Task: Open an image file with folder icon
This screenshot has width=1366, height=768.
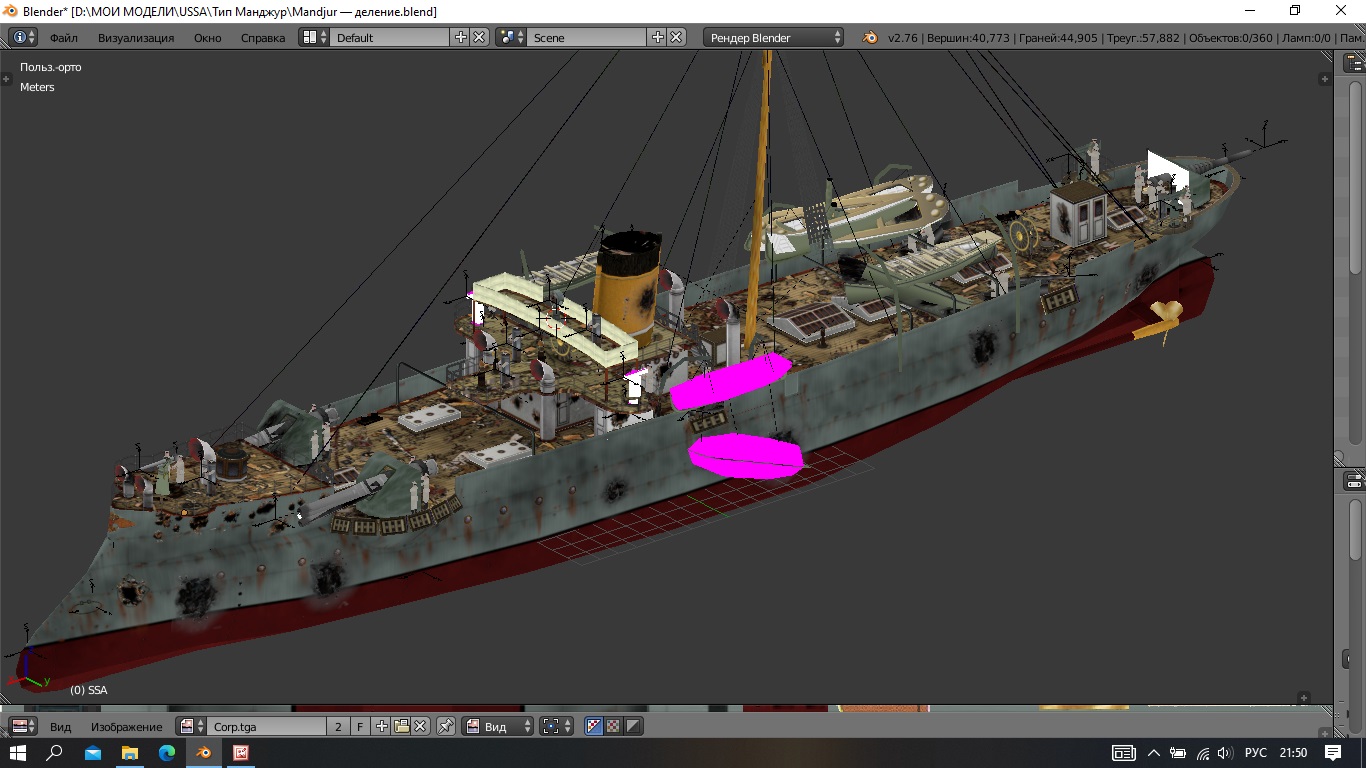Action: 401,727
